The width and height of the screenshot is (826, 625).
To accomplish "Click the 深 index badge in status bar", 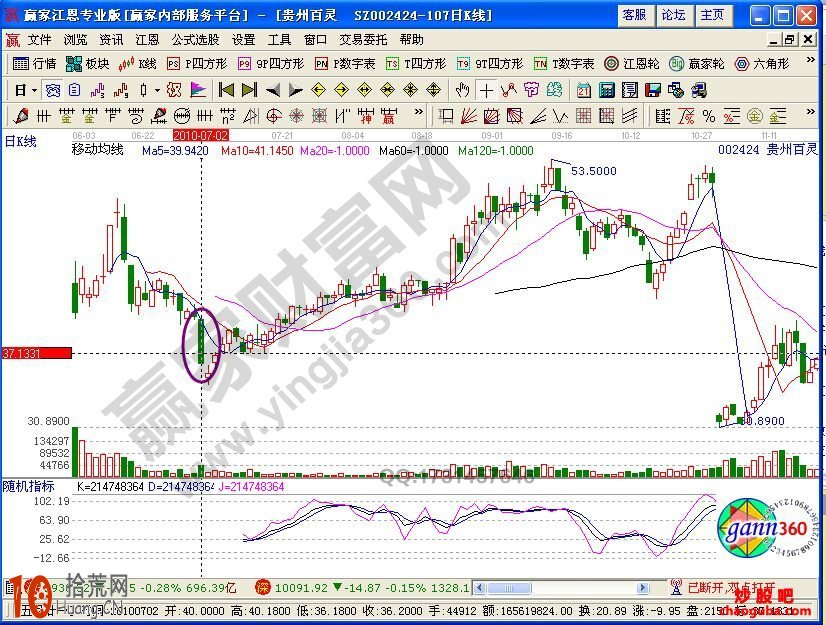I will pos(263,587).
